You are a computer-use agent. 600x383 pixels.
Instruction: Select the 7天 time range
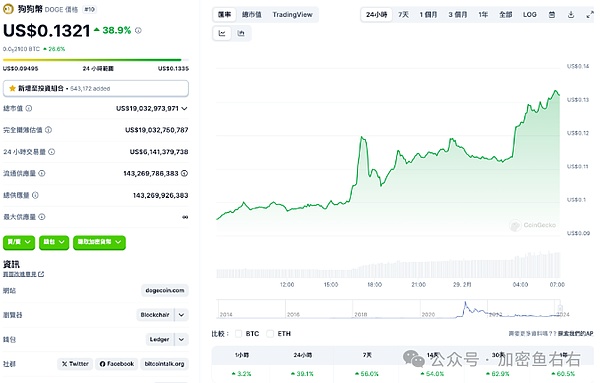(403, 15)
